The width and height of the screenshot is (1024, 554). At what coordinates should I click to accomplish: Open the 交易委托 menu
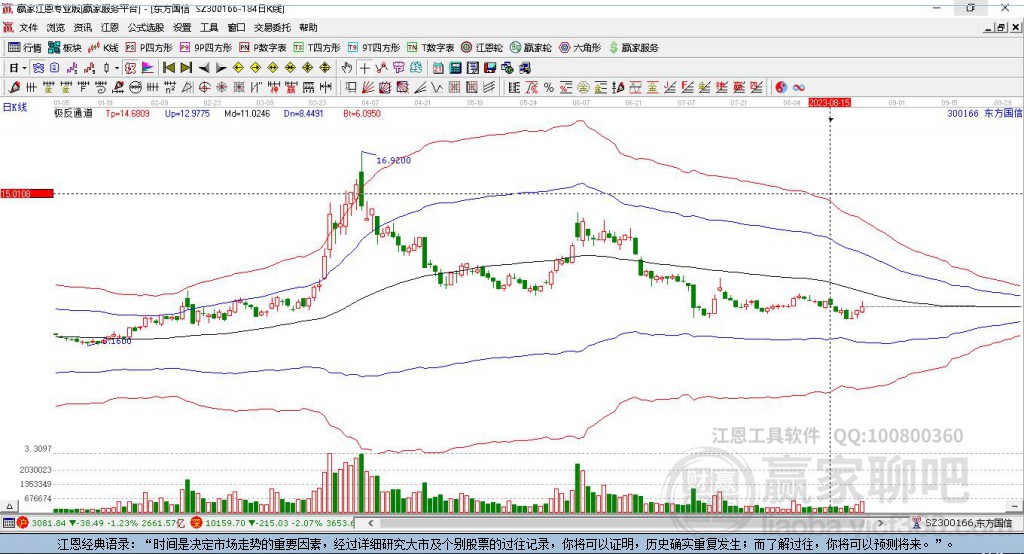pos(272,27)
